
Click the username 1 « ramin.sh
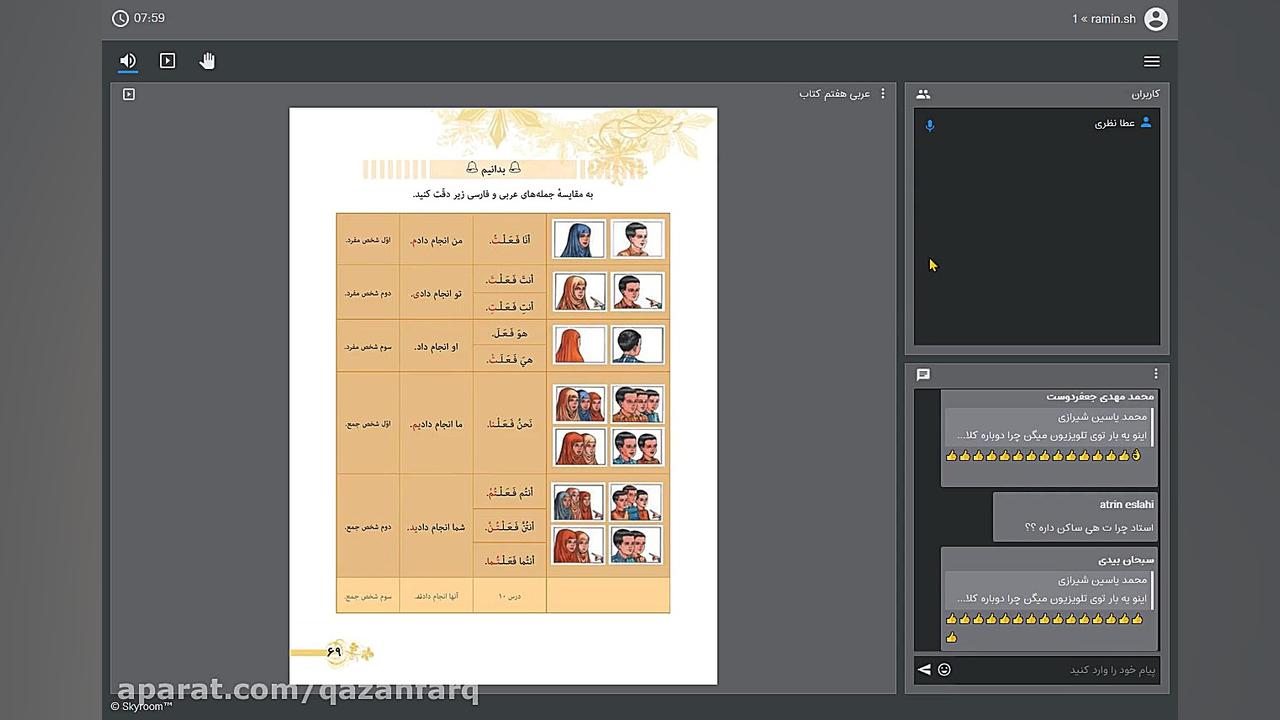point(1104,19)
